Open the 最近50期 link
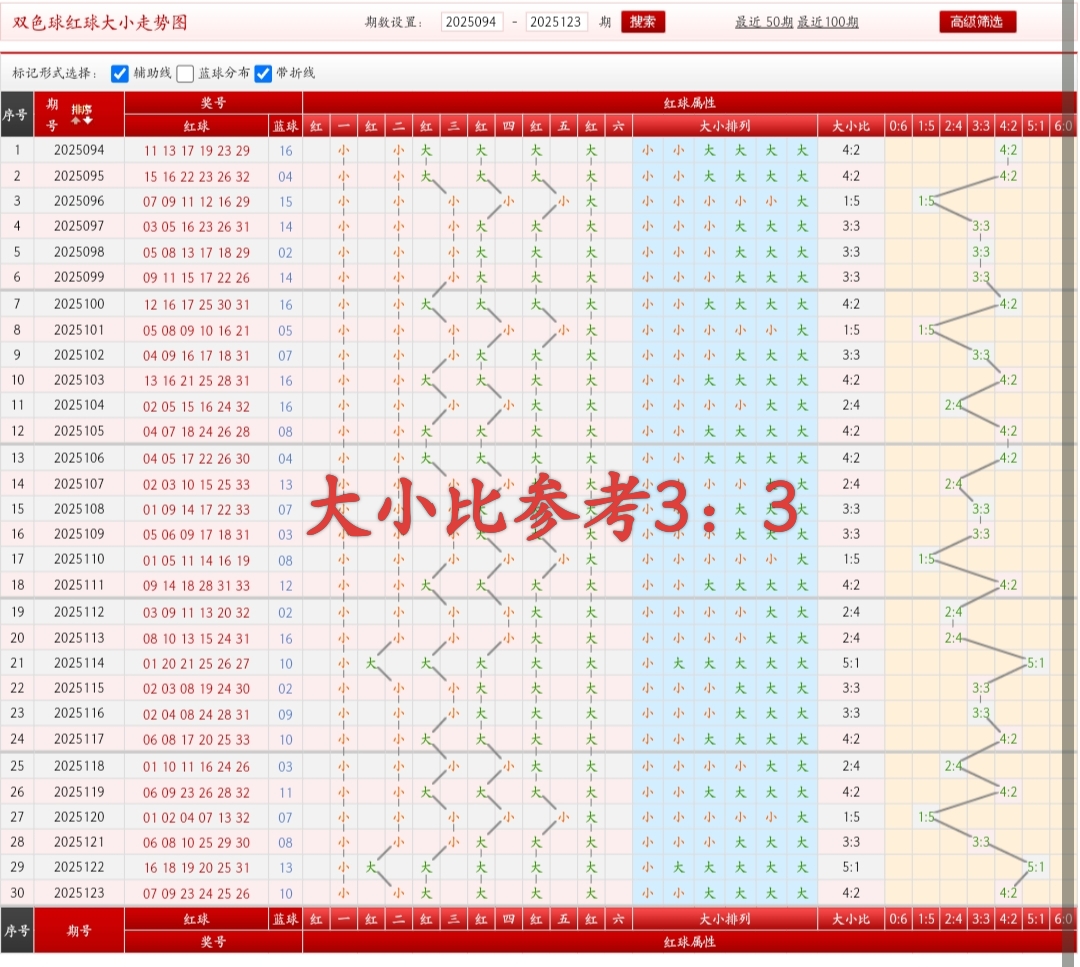The image size is (1080, 967). 764,22
